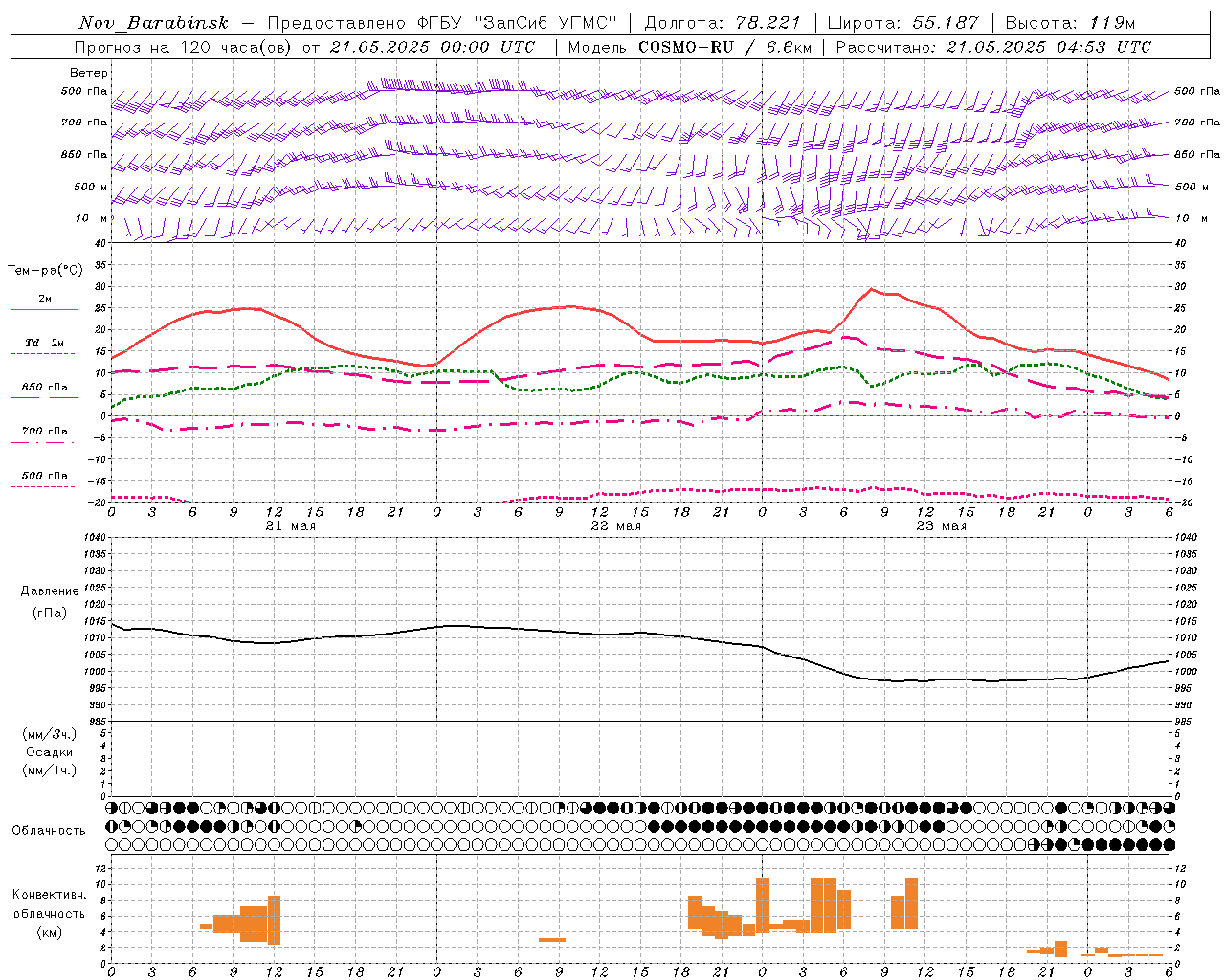The image size is (1225, 980).
Task: Click the '850 гПа' temperature legend label
Action: [x=45, y=388]
